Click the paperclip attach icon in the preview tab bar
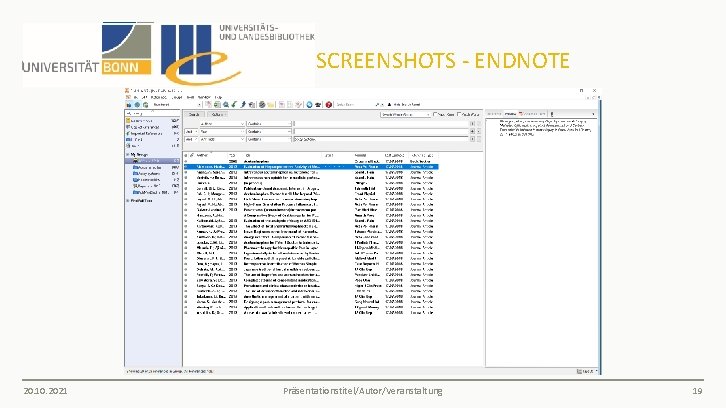Viewport: 726px width, 408px height. (551, 113)
